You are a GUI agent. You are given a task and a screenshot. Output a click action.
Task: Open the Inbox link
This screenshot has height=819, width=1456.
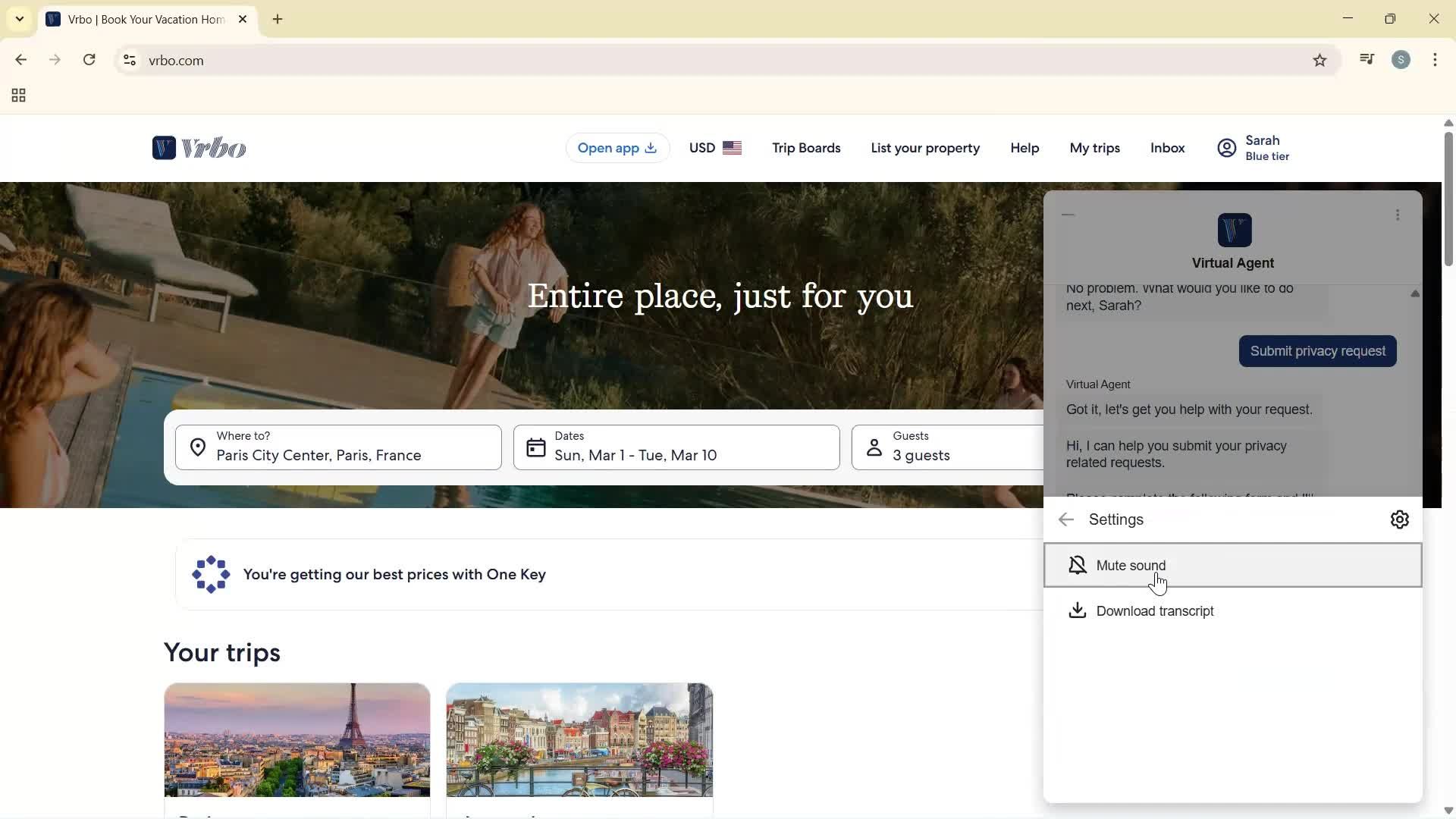click(1167, 148)
